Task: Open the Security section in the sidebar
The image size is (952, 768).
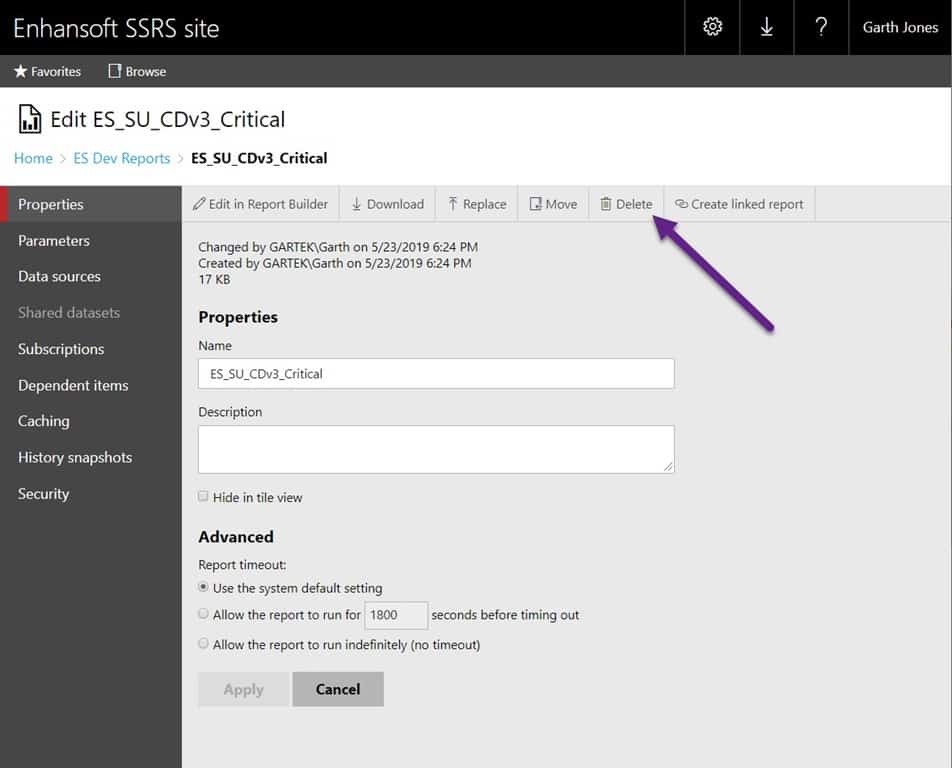Action: [43, 493]
